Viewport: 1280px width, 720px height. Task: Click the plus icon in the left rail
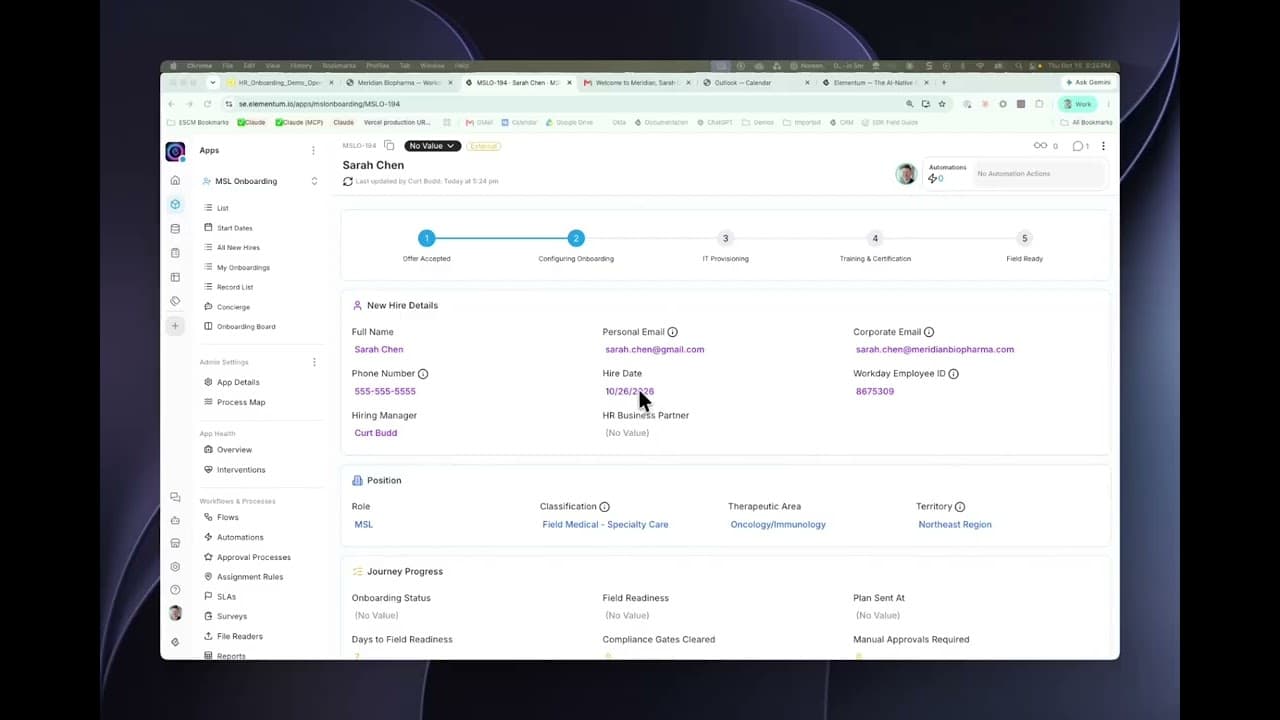point(175,326)
